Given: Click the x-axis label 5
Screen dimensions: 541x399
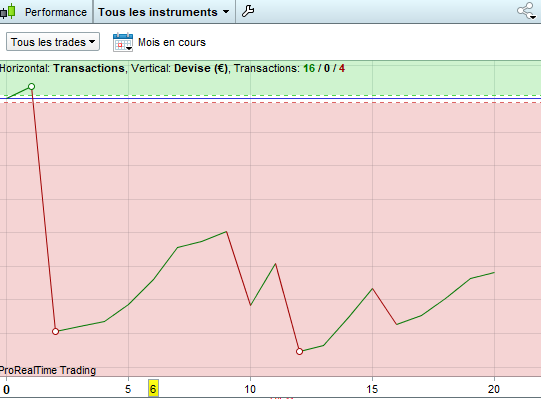Looking at the screenshot, I should 128,390.
